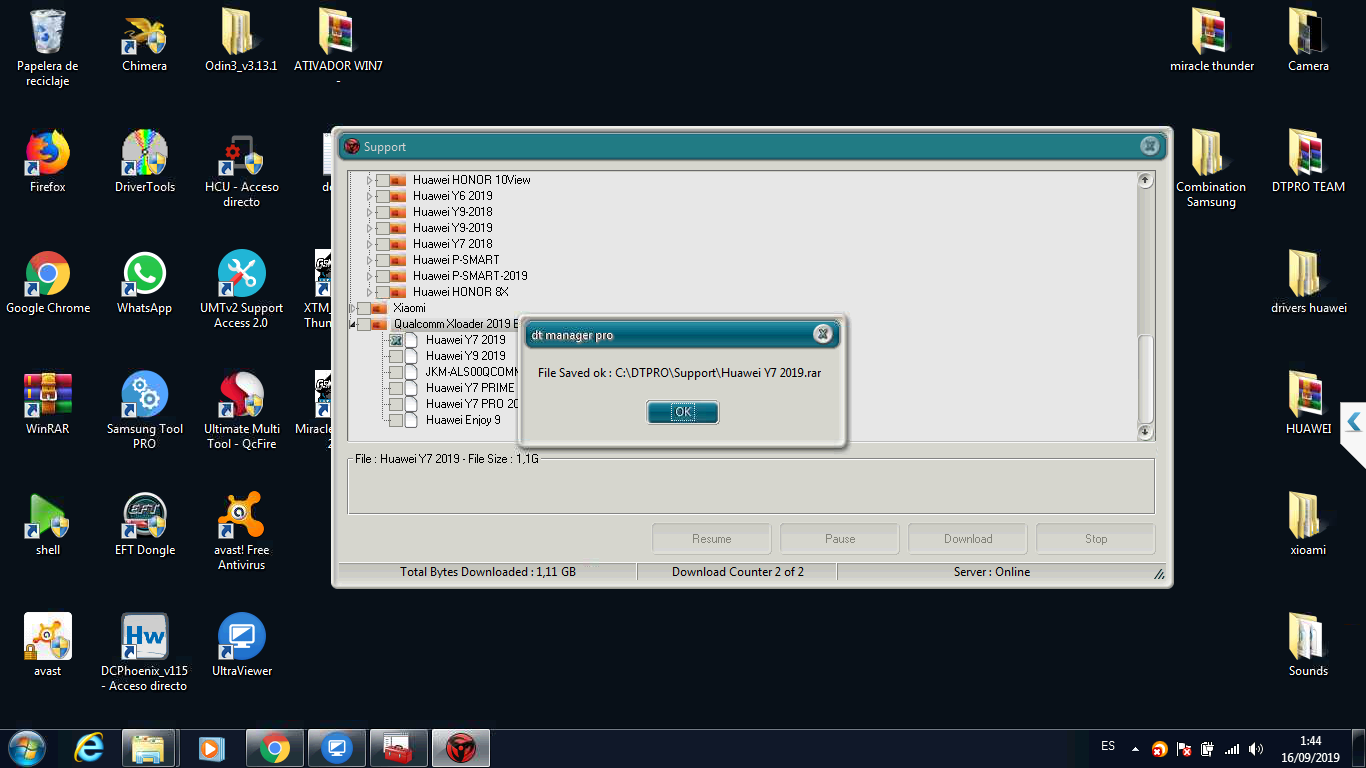Select the shell desktop shortcut
Screen dimensions: 1366x768
(47, 524)
